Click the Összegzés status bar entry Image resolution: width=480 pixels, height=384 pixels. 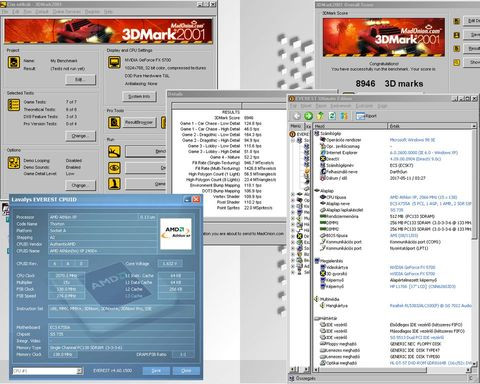[303, 378]
